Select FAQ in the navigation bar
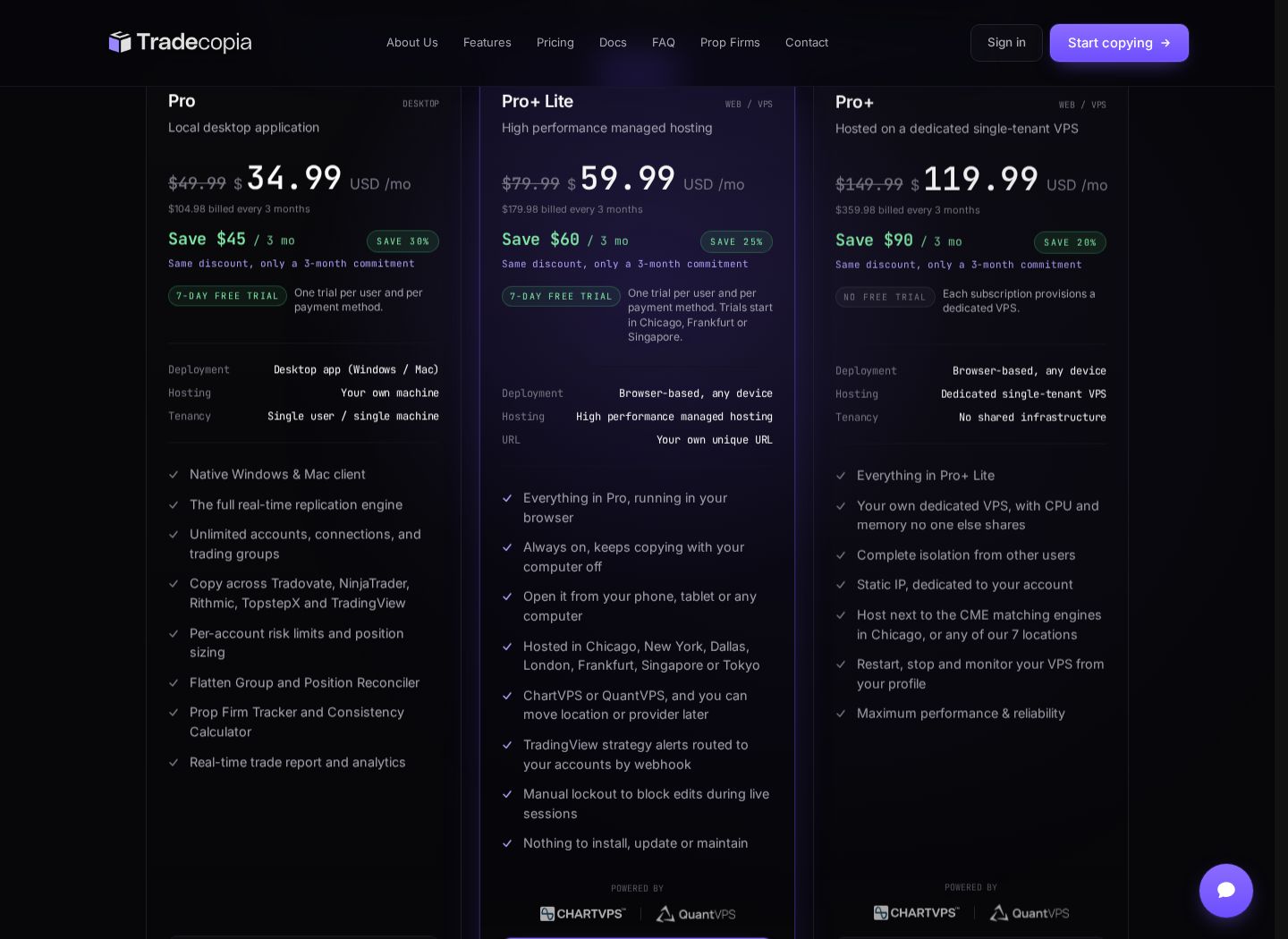1288x939 pixels. click(x=664, y=43)
